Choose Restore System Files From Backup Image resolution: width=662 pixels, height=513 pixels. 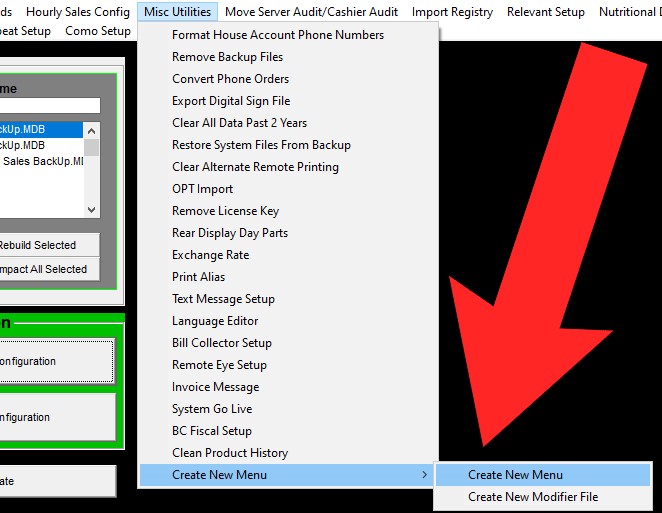click(x=261, y=145)
